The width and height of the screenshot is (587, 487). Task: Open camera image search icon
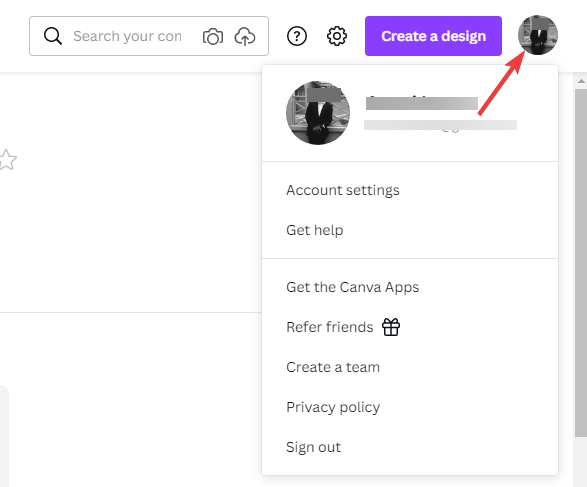(x=213, y=36)
